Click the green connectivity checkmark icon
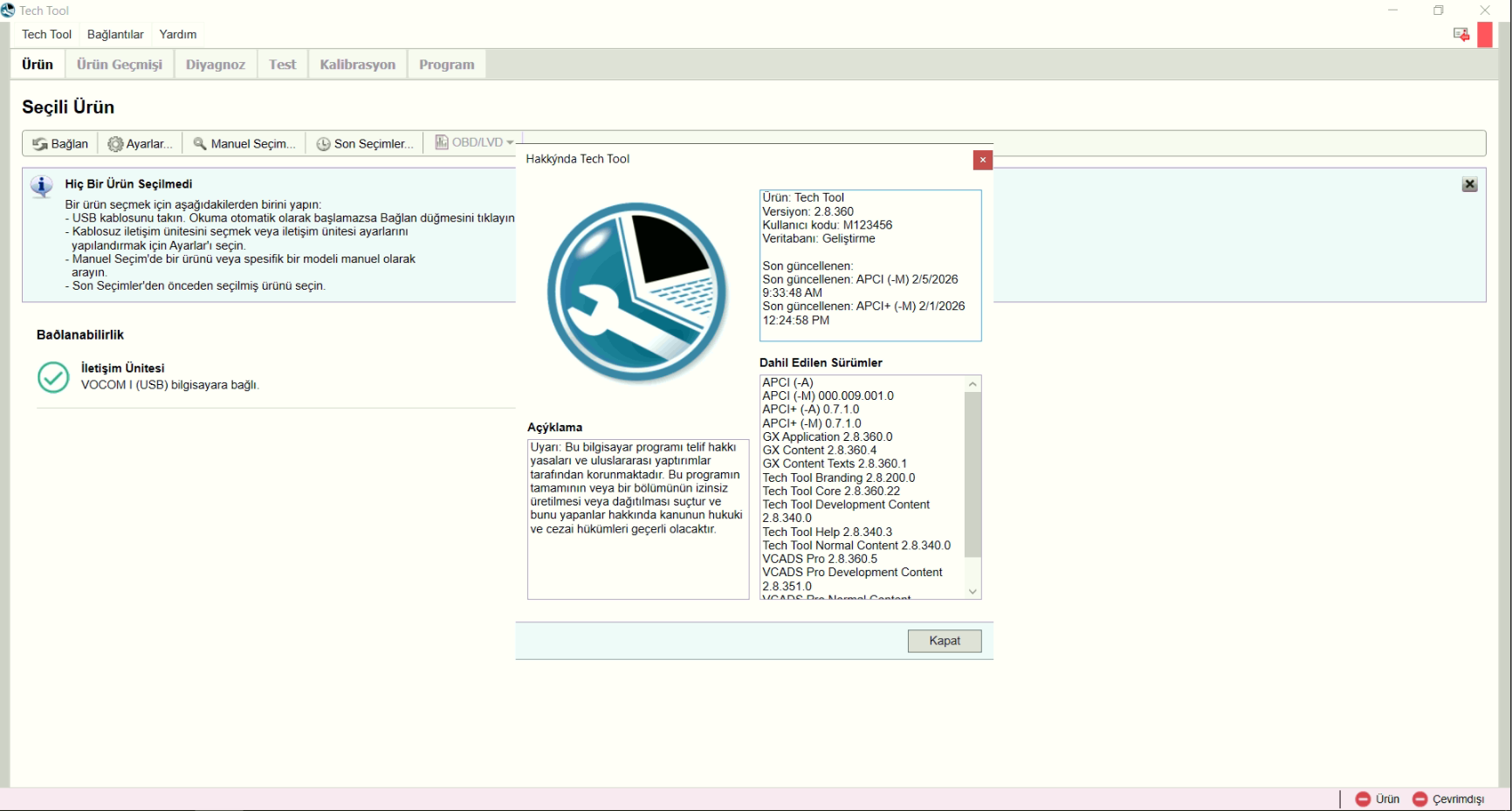The height and width of the screenshot is (811, 1512). point(53,377)
